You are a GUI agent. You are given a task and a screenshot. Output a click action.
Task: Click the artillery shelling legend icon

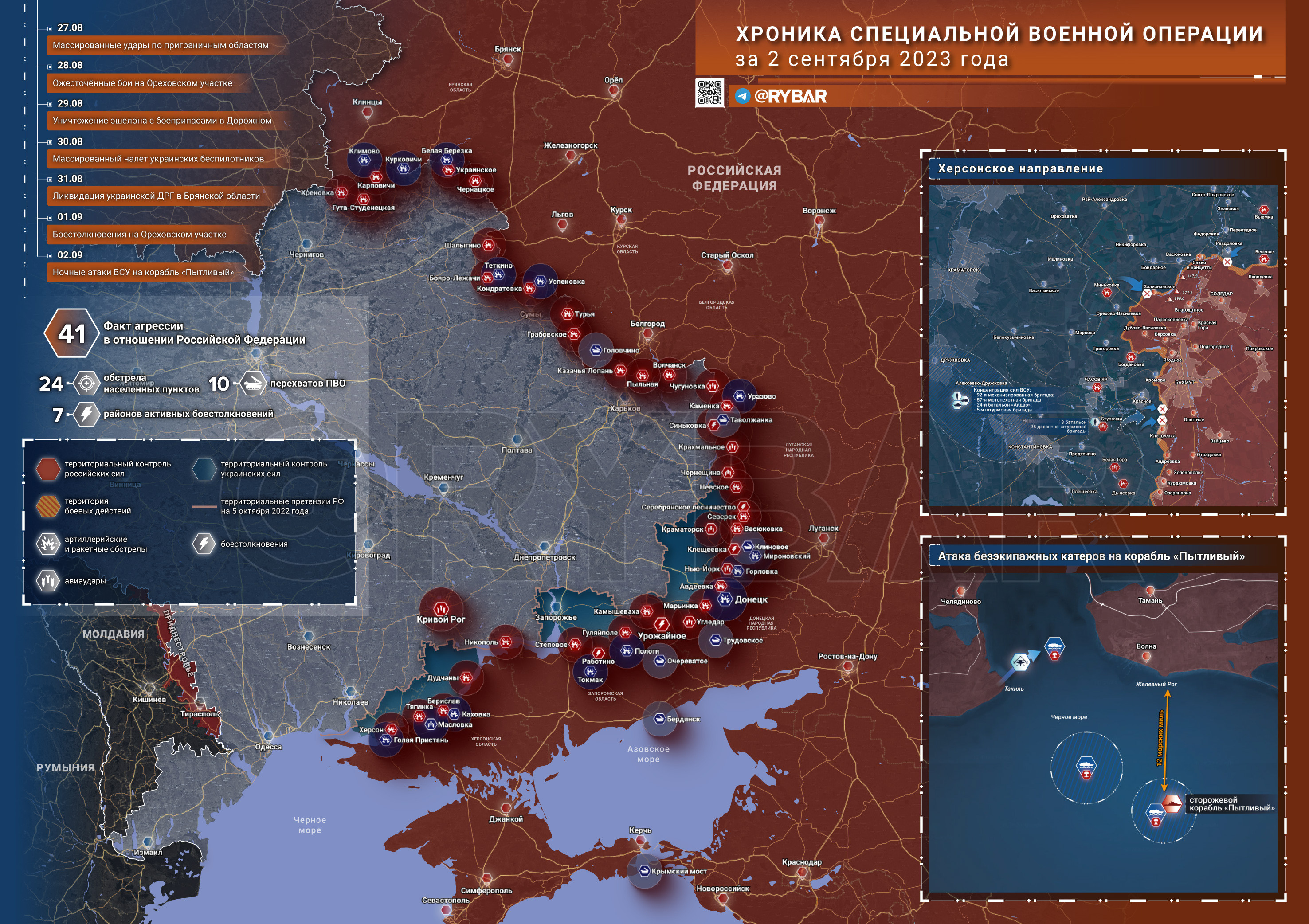click(48, 544)
